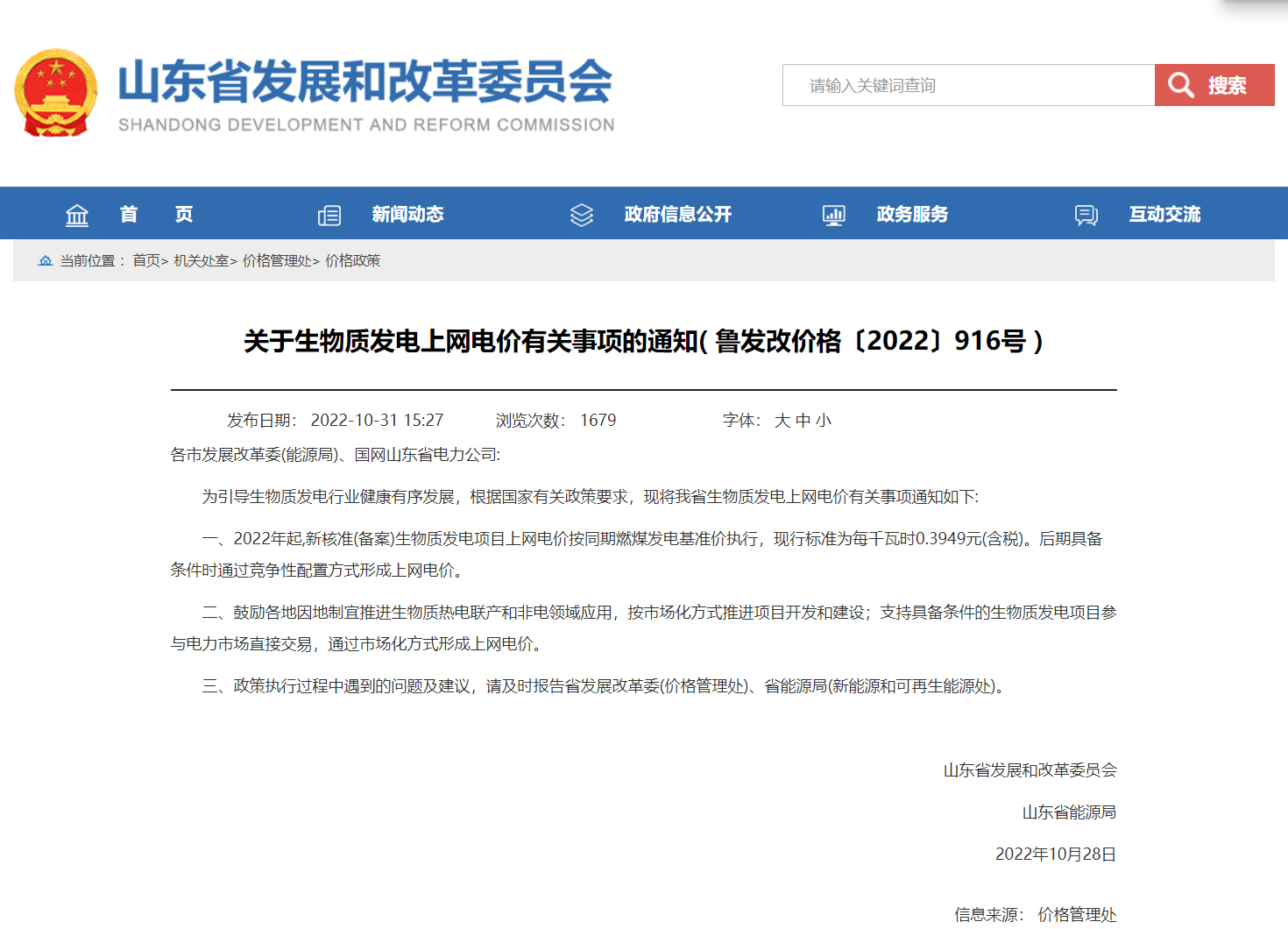The width and height of the screenshot is (1288, 929).
Task: Click the chat bubble icon
Action: coord(1086,215)
